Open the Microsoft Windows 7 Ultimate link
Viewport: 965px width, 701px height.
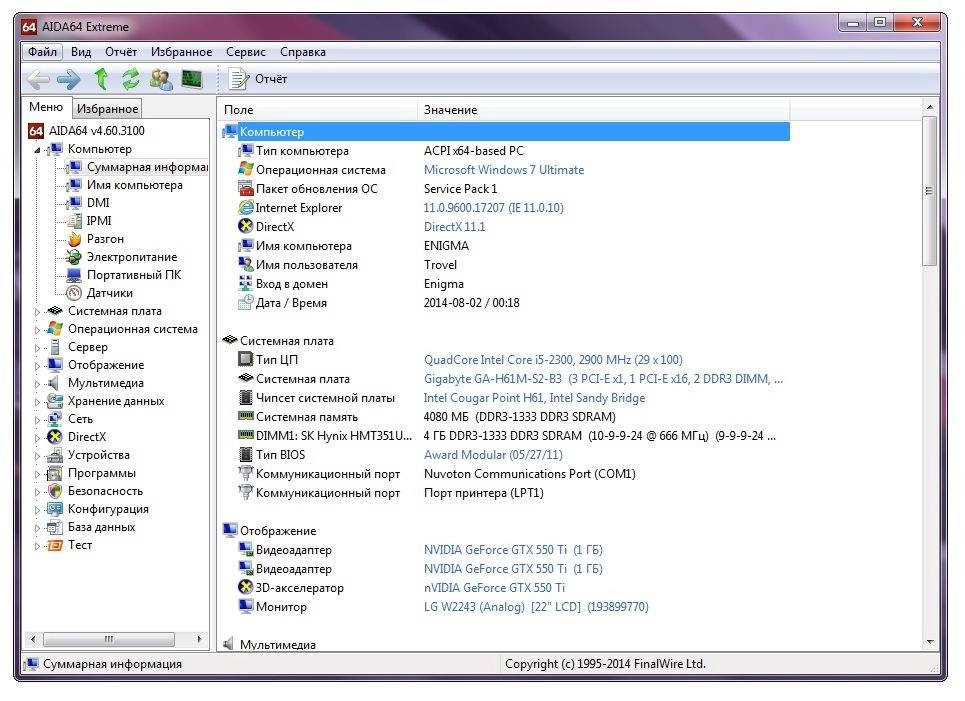503,170
